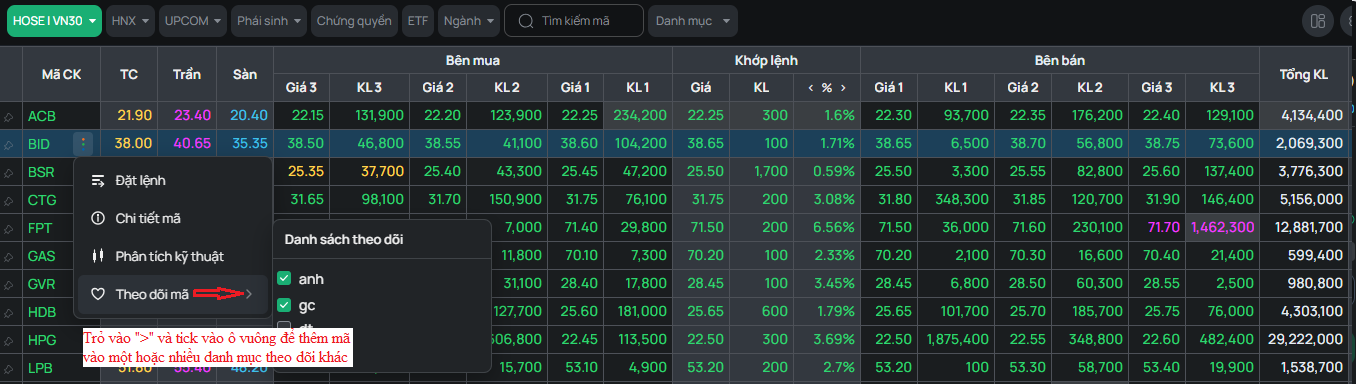This screenshot has height=384, width=1356.
Task: Open the Ngành dropdown
Action: pyautogui.click(x=470, y=21)
